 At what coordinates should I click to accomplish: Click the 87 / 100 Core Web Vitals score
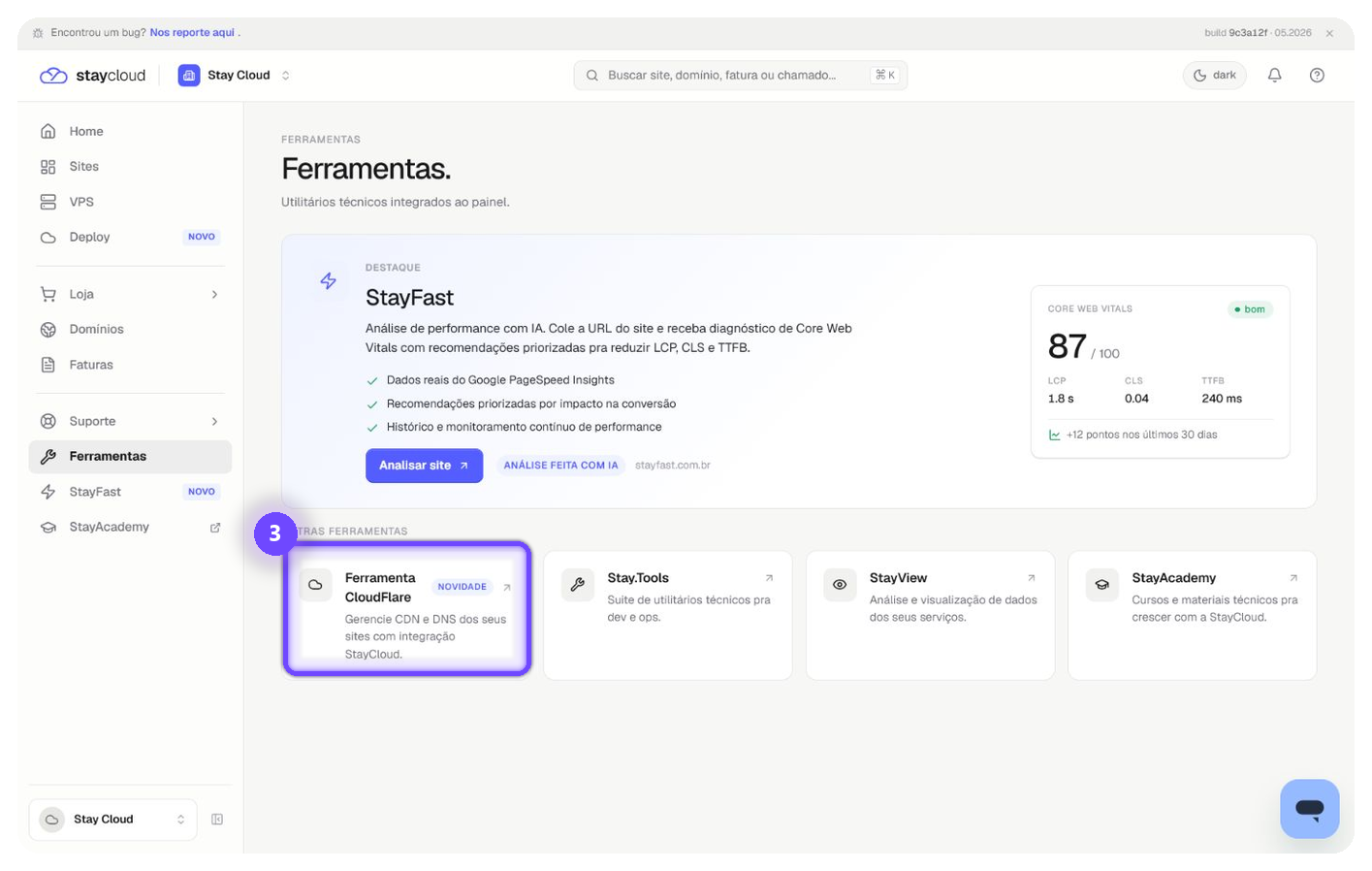tap(1083, 347)
